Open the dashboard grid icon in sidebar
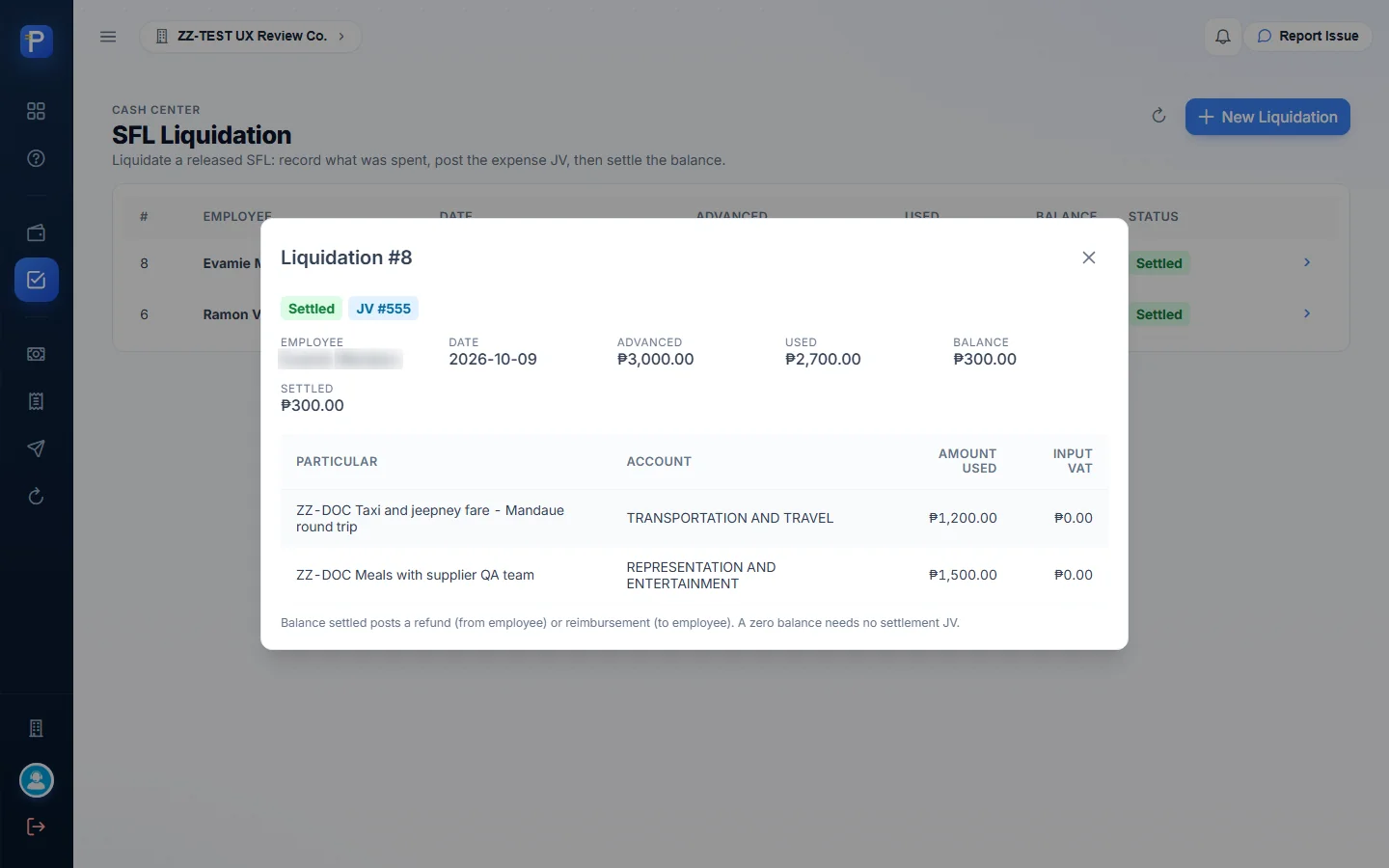This screenshot has height=868, width=1389. (36, 111)
